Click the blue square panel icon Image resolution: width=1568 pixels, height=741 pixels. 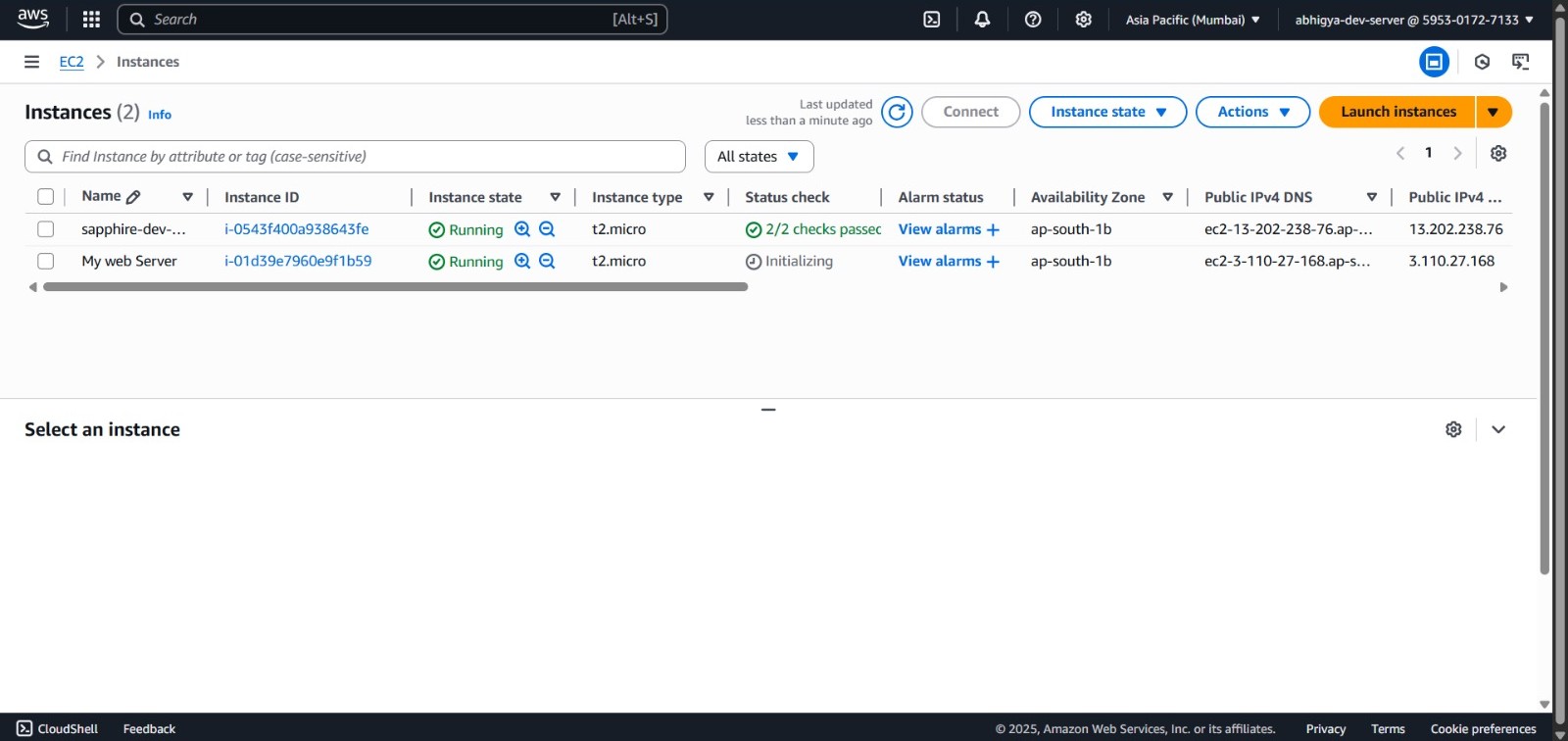(x=1434, y=62)
